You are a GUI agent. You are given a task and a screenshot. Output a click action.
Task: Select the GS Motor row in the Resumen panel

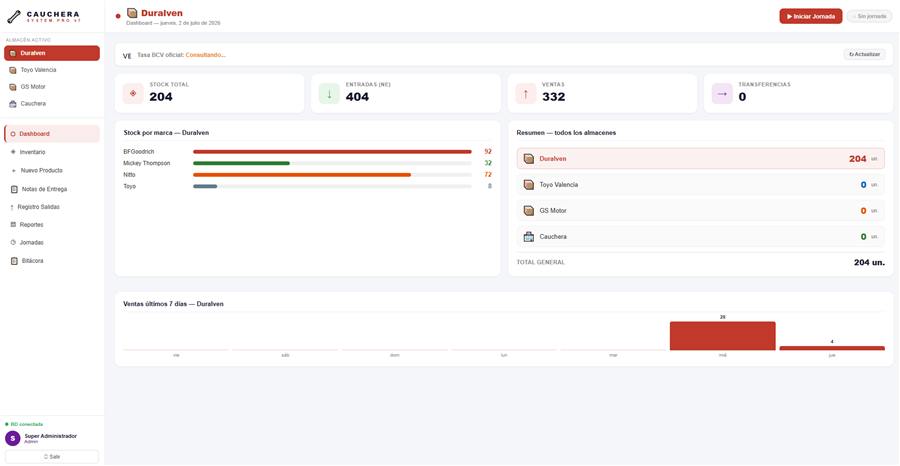700,211
